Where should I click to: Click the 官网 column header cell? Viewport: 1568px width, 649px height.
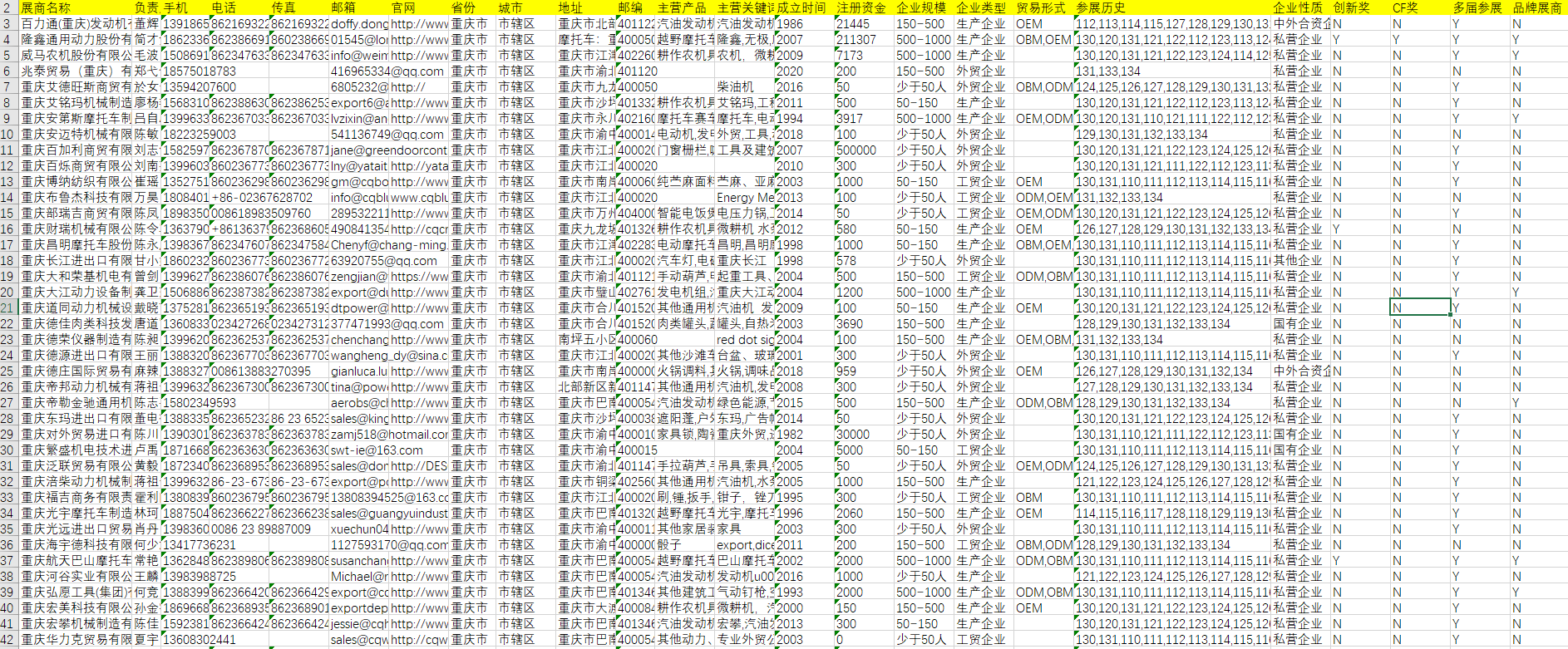click(403, 7)
